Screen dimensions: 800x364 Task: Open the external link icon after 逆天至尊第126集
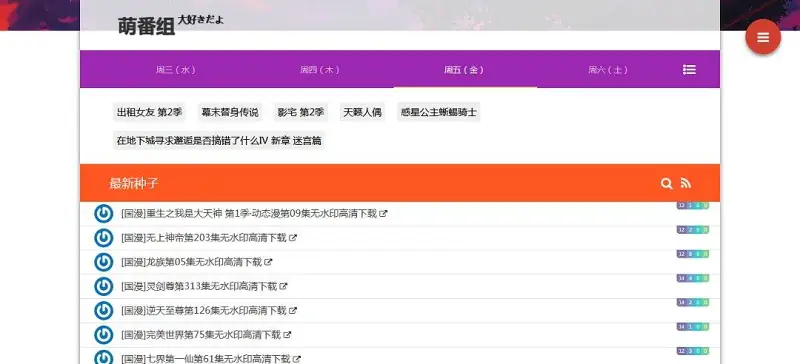(293, 310)
